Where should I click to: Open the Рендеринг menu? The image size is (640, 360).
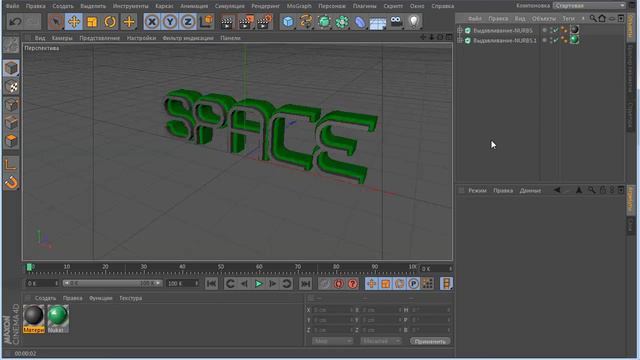265,6
